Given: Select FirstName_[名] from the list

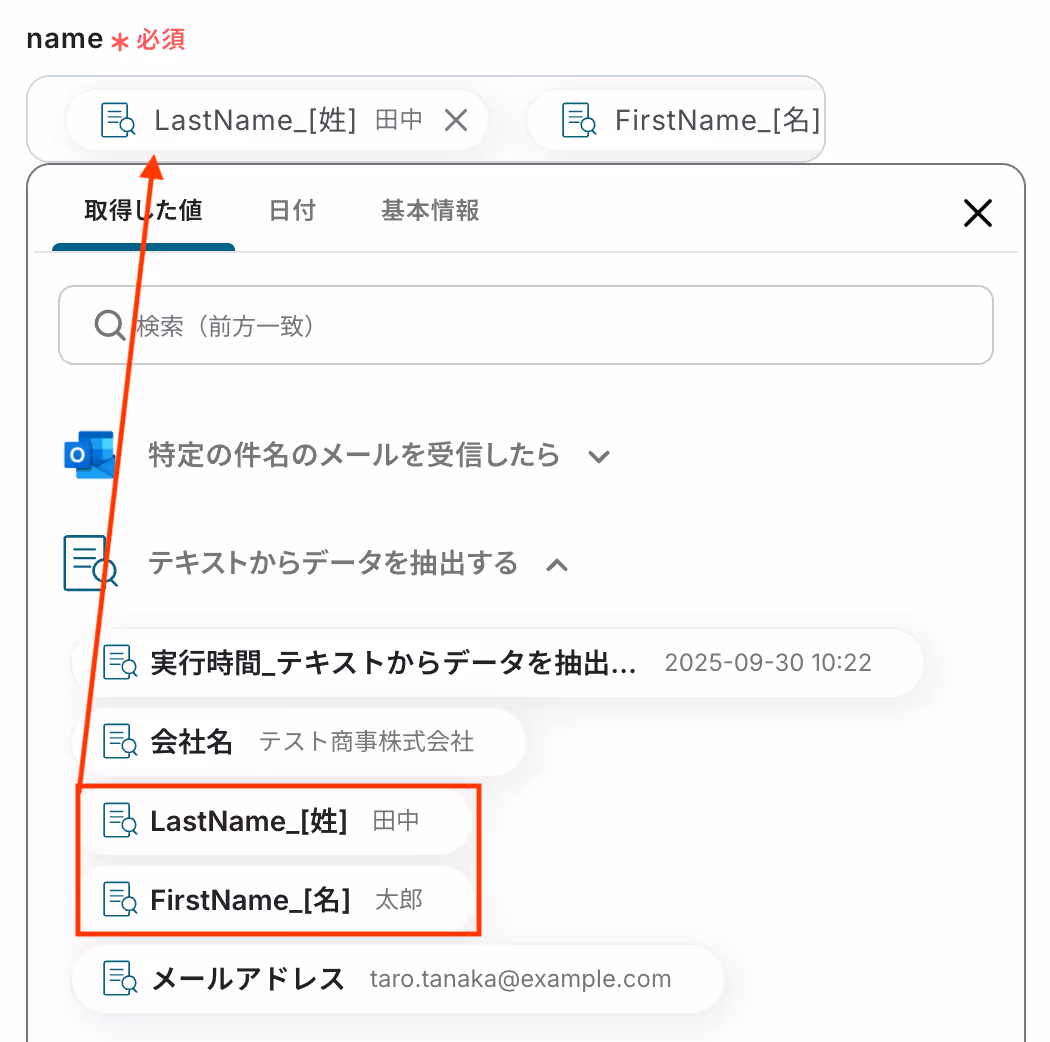Looking at the screenshot, I should pyautogui.click(x=273, y=900).
